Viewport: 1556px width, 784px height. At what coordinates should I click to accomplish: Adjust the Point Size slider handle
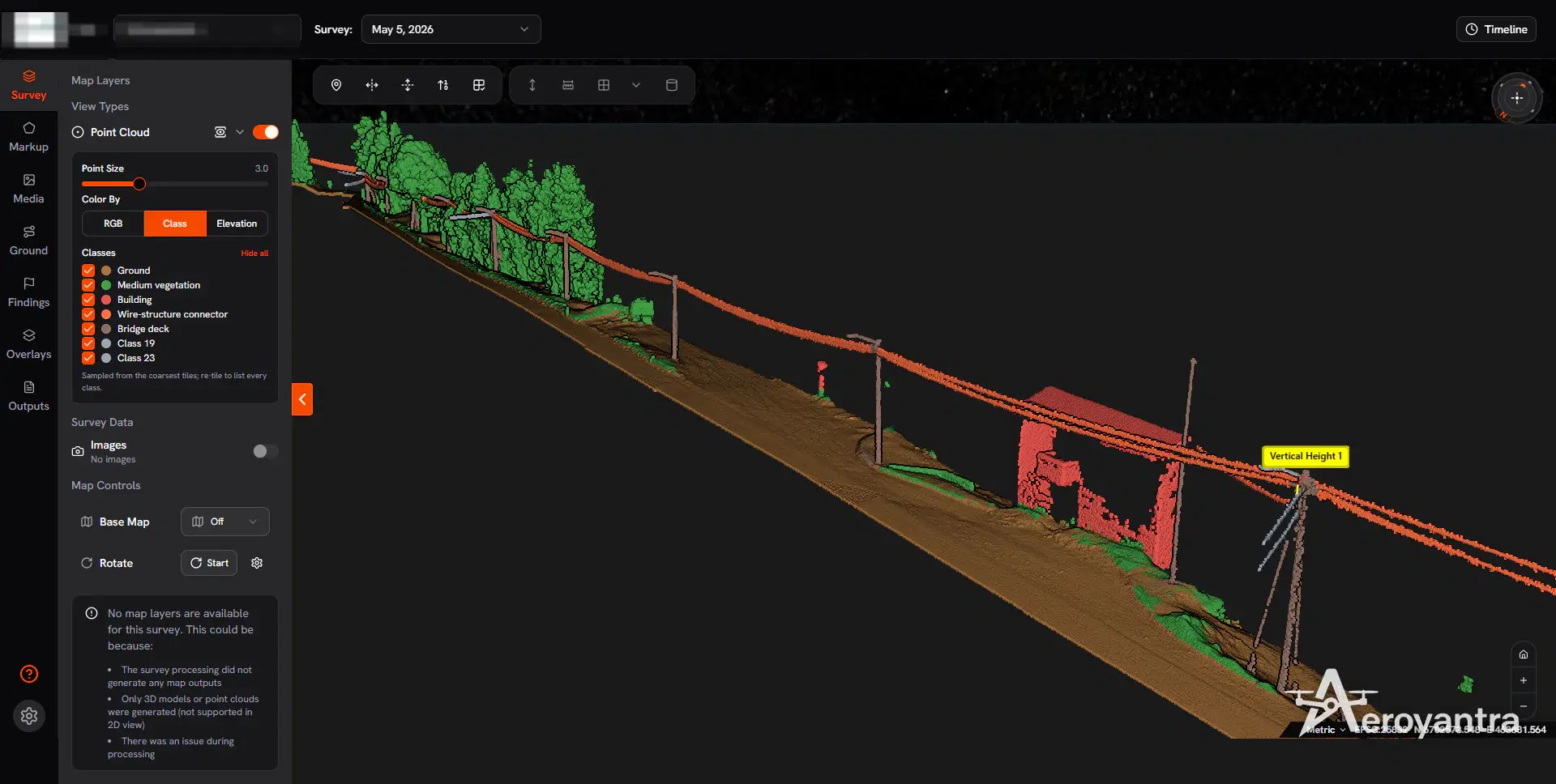[139, 184]
